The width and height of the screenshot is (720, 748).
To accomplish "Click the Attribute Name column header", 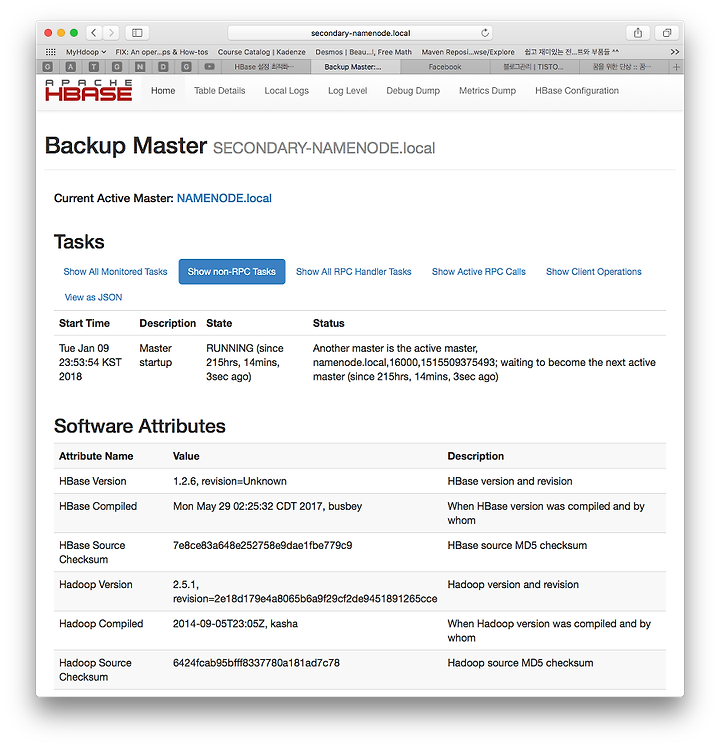I will [x=96, y=456].
